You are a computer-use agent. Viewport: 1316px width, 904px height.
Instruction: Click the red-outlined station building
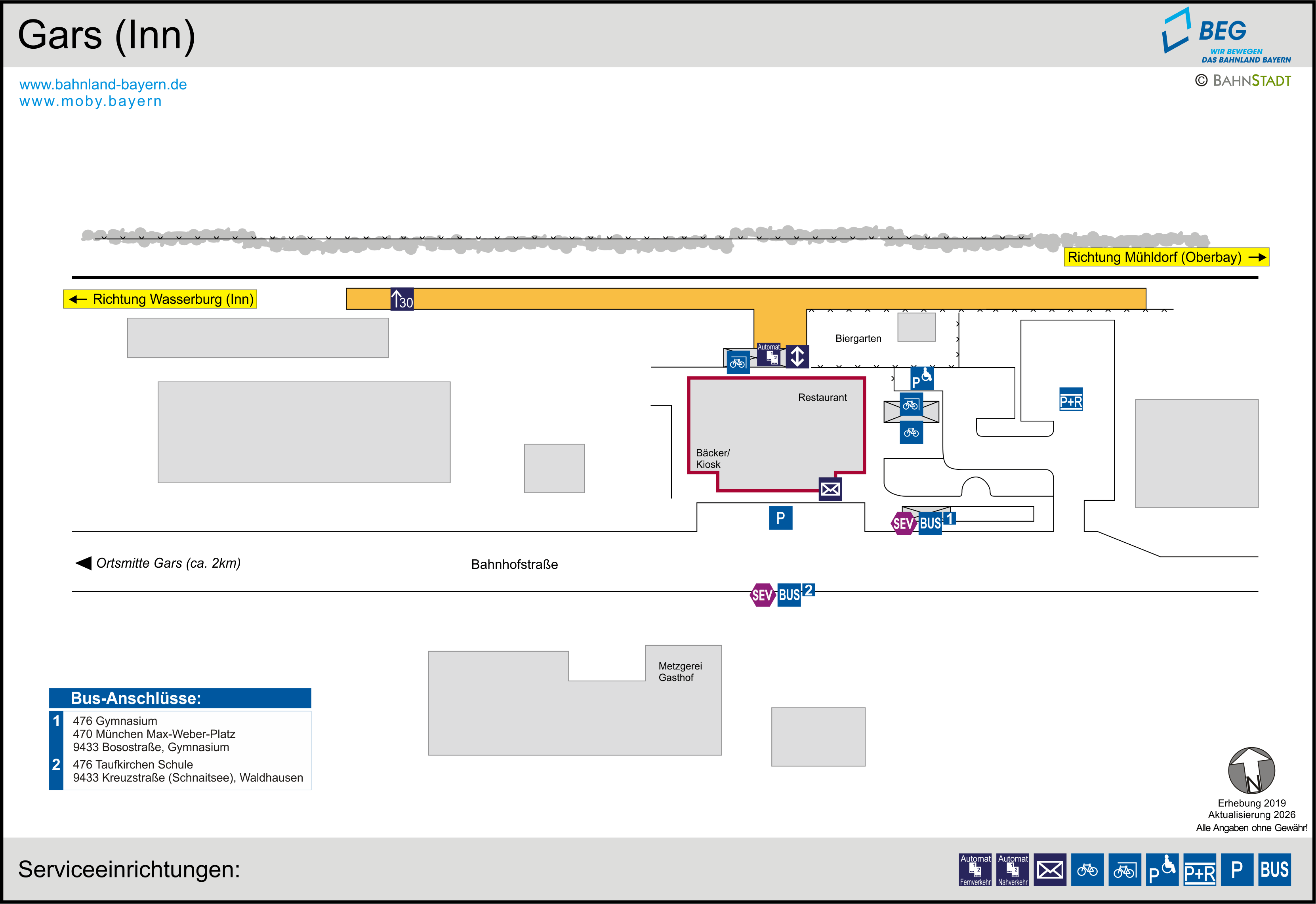tap(776, 434)
